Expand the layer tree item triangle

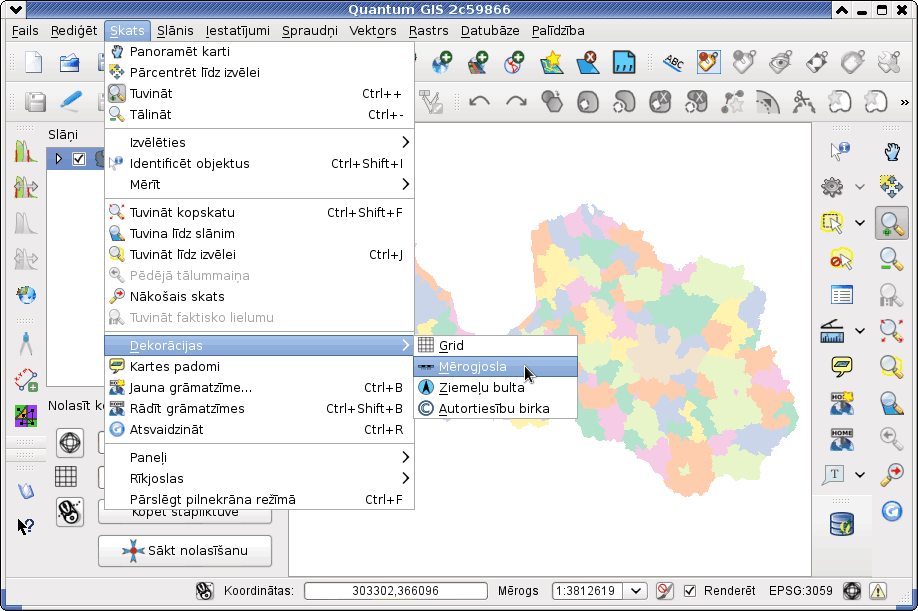click(x=58, y=159)
